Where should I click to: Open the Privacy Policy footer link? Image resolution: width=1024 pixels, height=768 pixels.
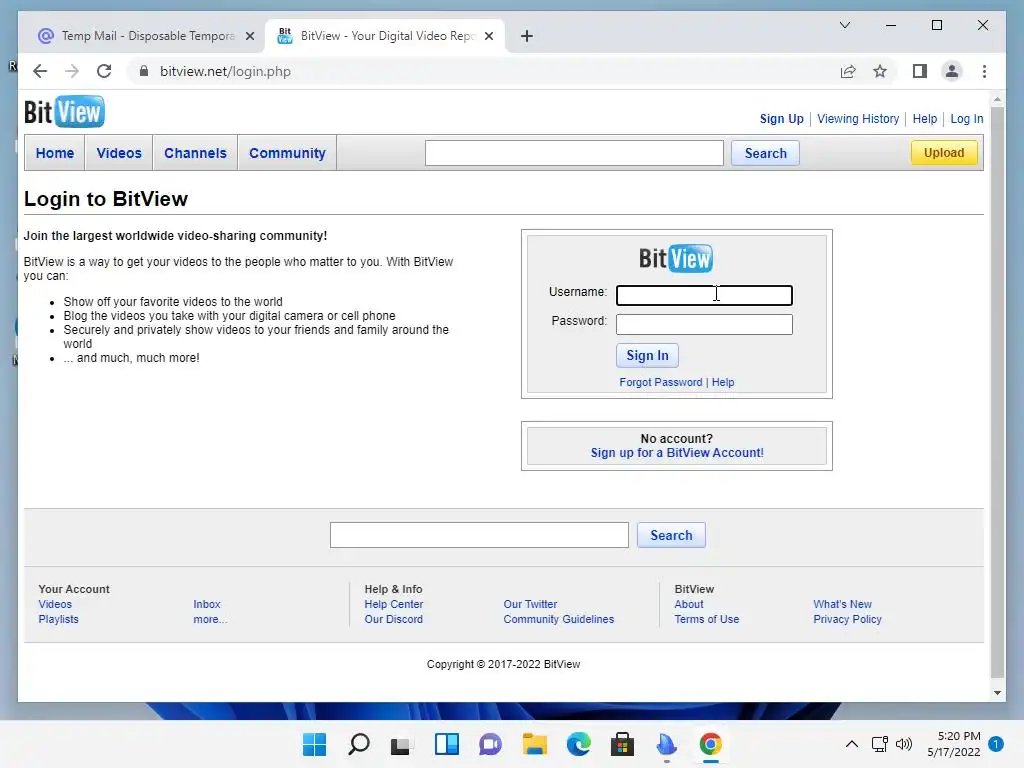tap(847, 619)
